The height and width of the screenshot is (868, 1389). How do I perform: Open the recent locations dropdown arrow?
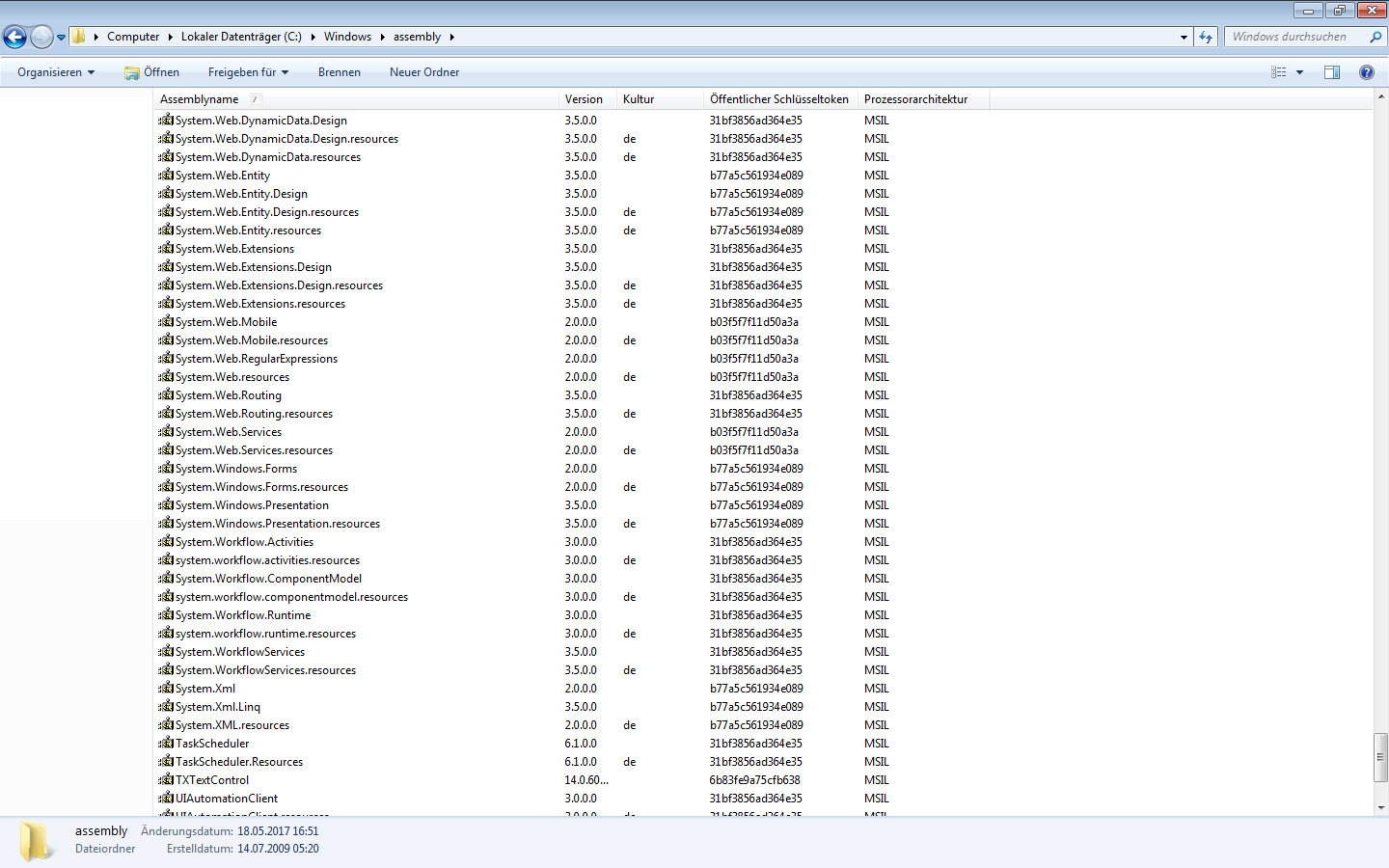61,38
